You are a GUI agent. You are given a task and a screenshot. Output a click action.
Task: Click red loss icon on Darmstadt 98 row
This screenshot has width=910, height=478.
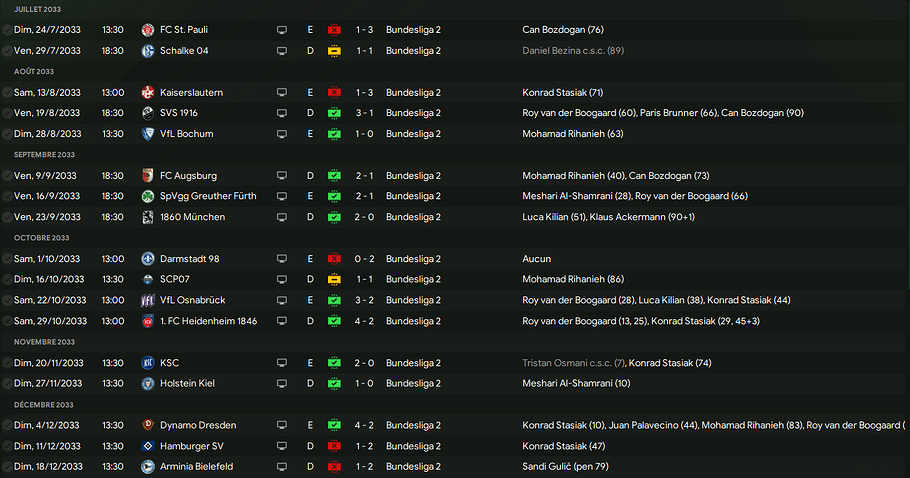coord(334,259)
